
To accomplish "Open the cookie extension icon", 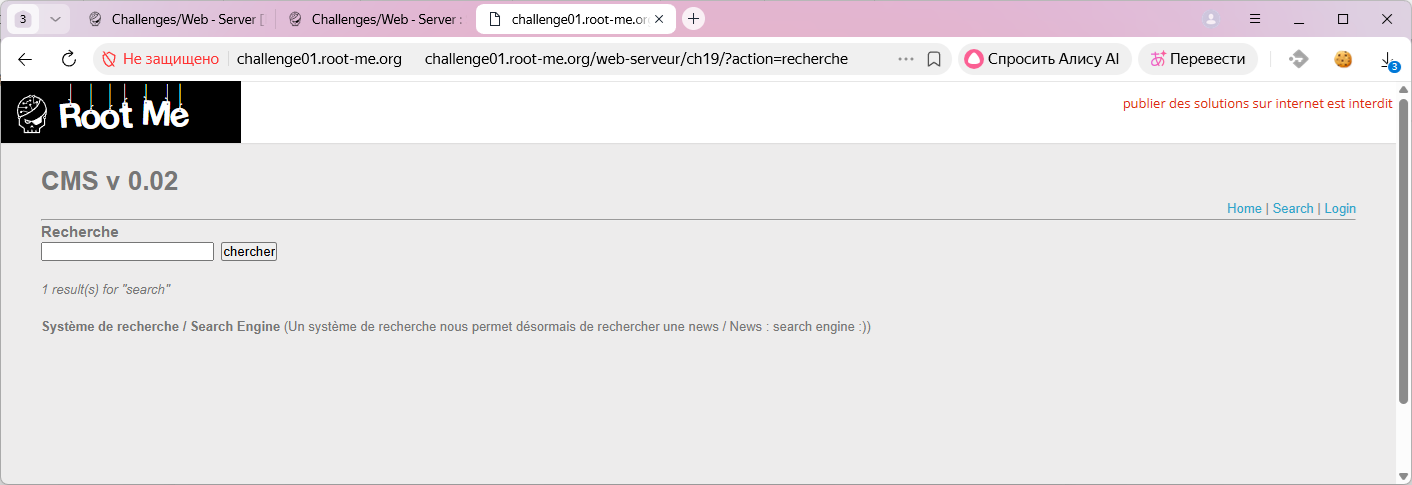I will pyautogui.click(x=1343, y=59).
